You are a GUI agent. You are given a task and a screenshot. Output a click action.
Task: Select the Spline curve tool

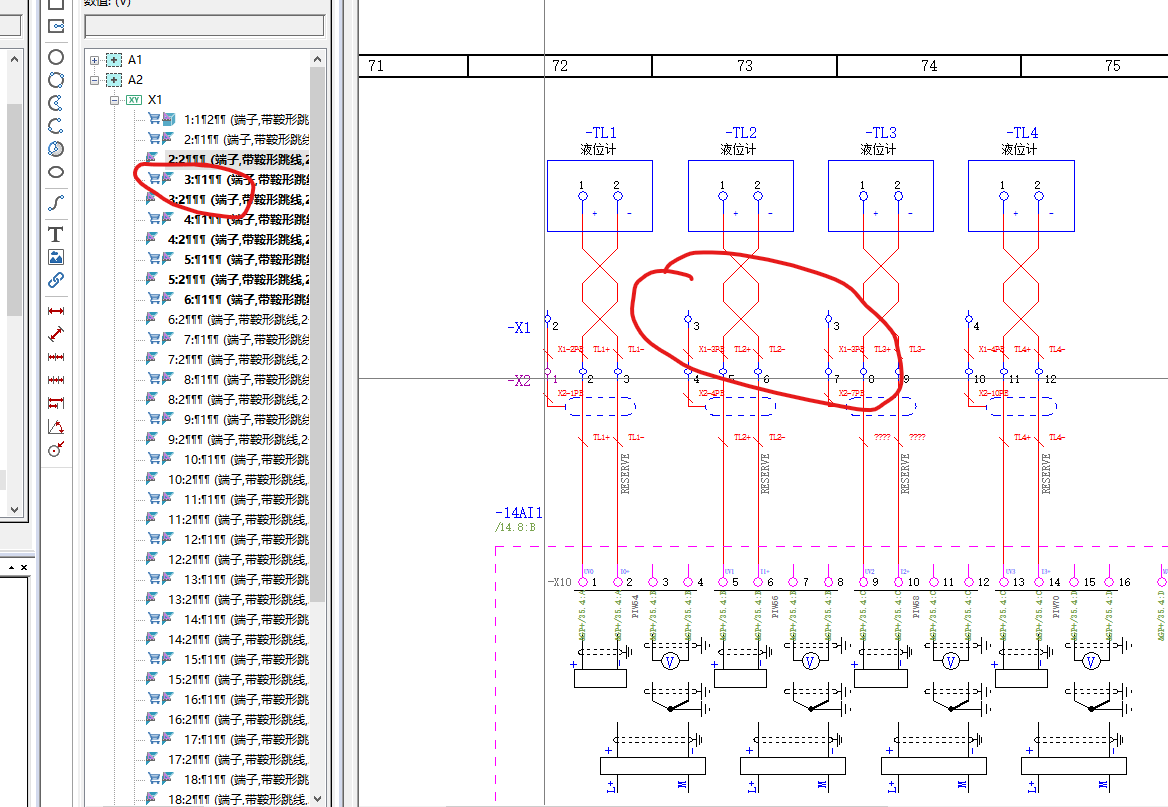pos(56,202)
